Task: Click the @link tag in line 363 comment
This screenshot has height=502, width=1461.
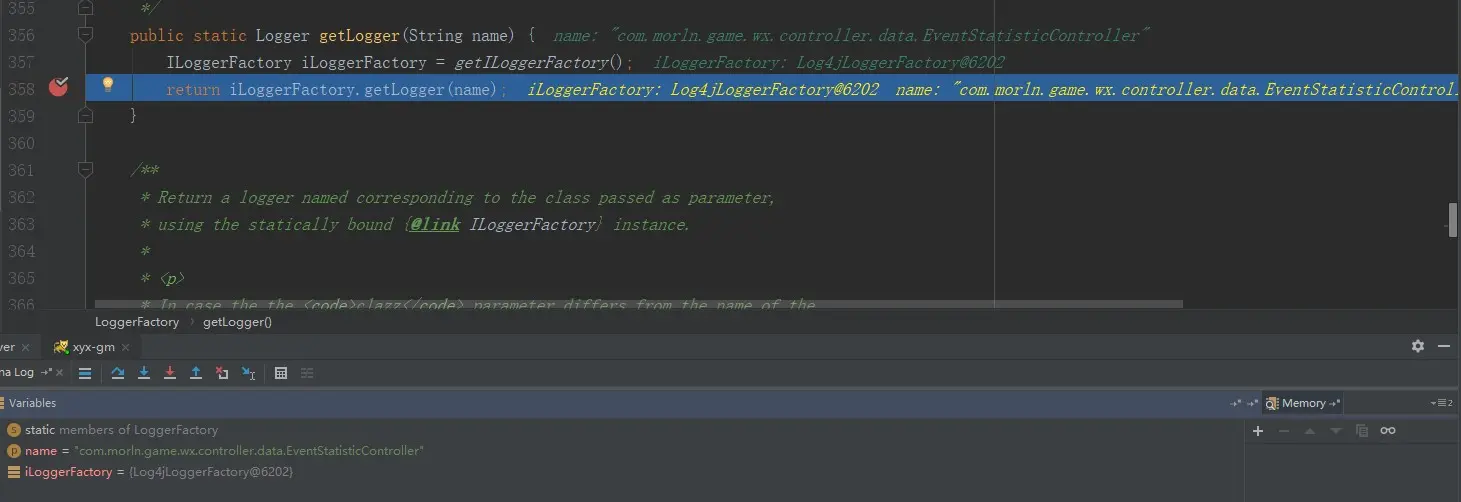Action: [x=434, y=224]
